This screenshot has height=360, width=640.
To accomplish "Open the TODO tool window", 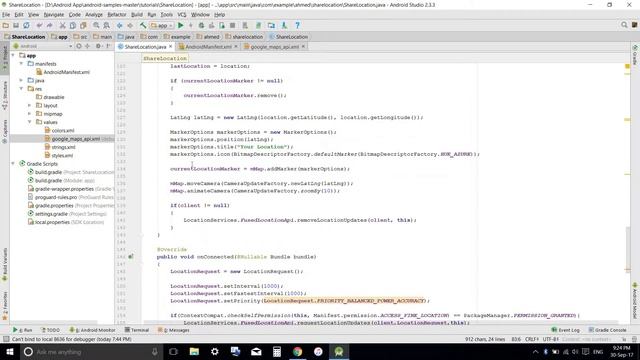I will pyautogui.click(x=51, y=330).
